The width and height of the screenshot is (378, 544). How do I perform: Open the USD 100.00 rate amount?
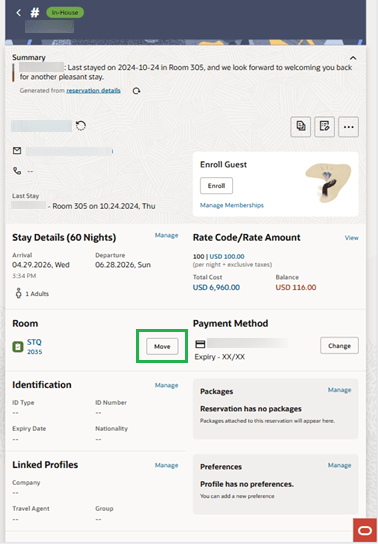click(x=227, y=257)
